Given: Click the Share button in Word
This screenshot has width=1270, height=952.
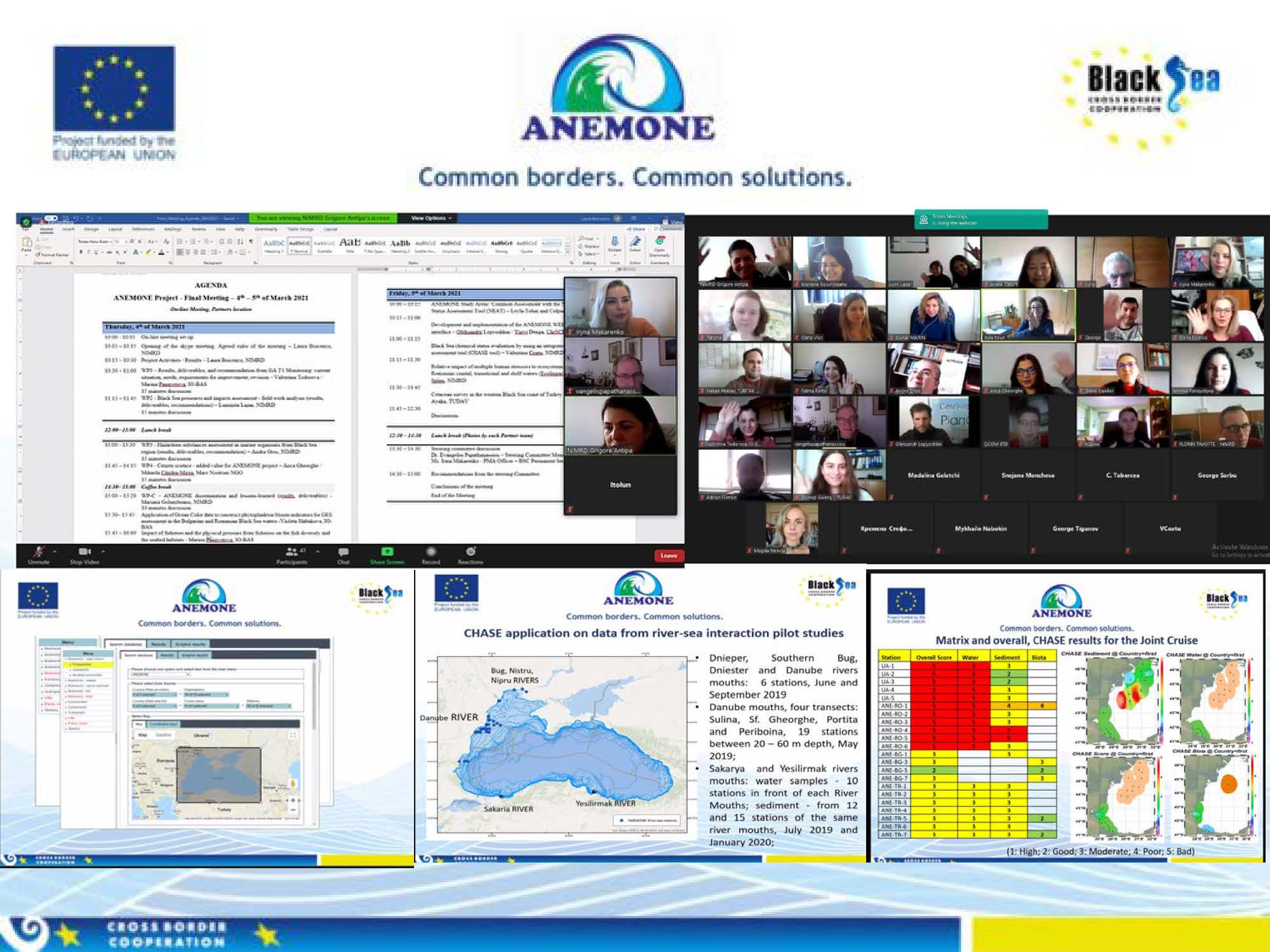Looking at the screenshot, I should click(638, 229).
